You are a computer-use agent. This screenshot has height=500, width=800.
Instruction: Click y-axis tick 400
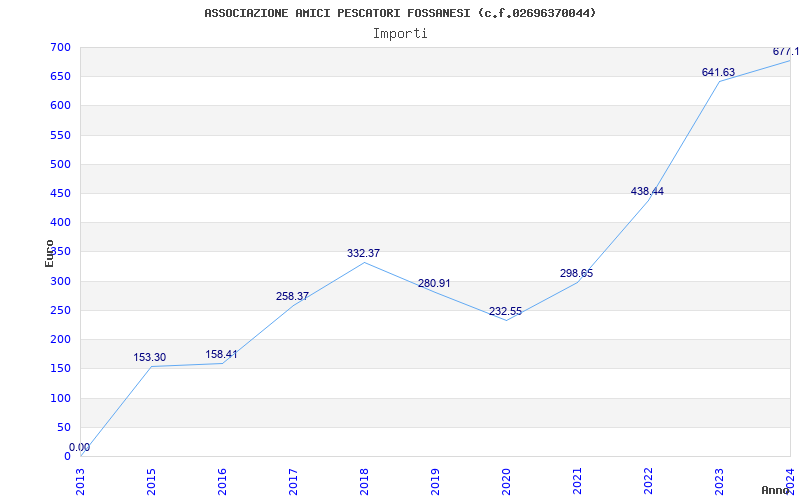(x=60, y=222)
